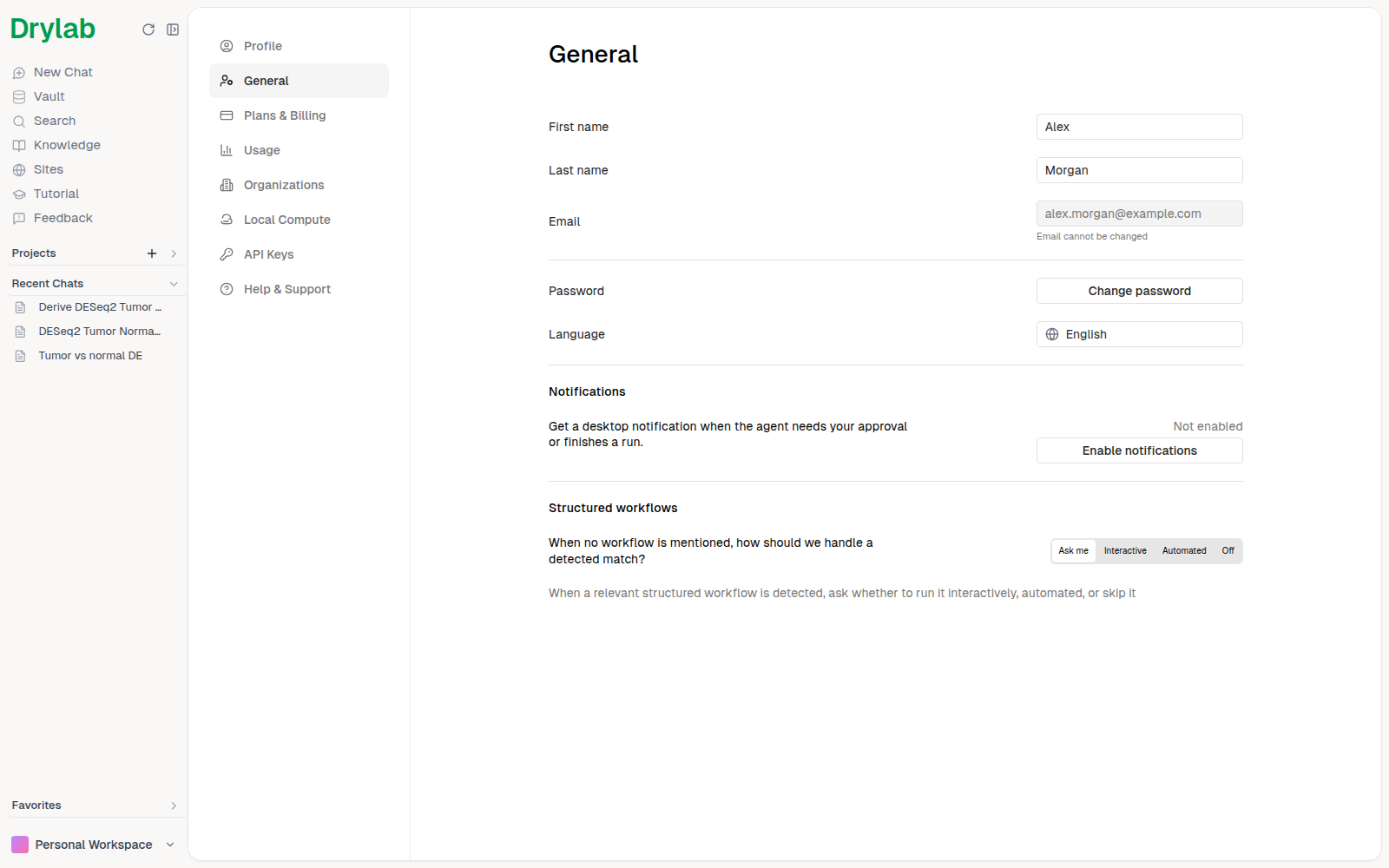Switch structured workflows to Off

point(1228,551)
